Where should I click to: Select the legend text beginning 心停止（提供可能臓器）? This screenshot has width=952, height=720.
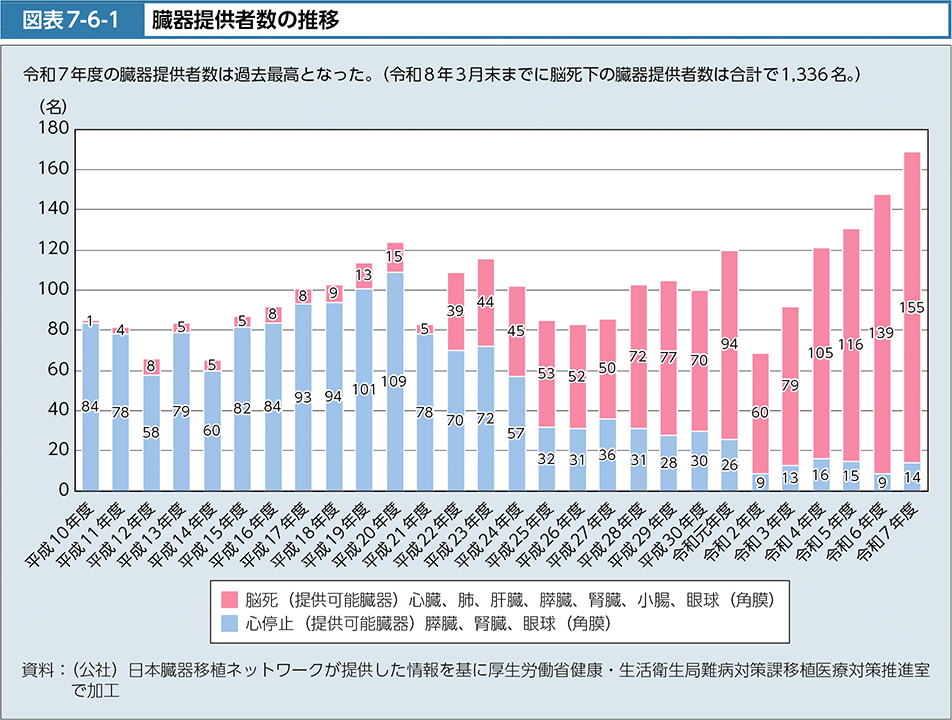428,623
